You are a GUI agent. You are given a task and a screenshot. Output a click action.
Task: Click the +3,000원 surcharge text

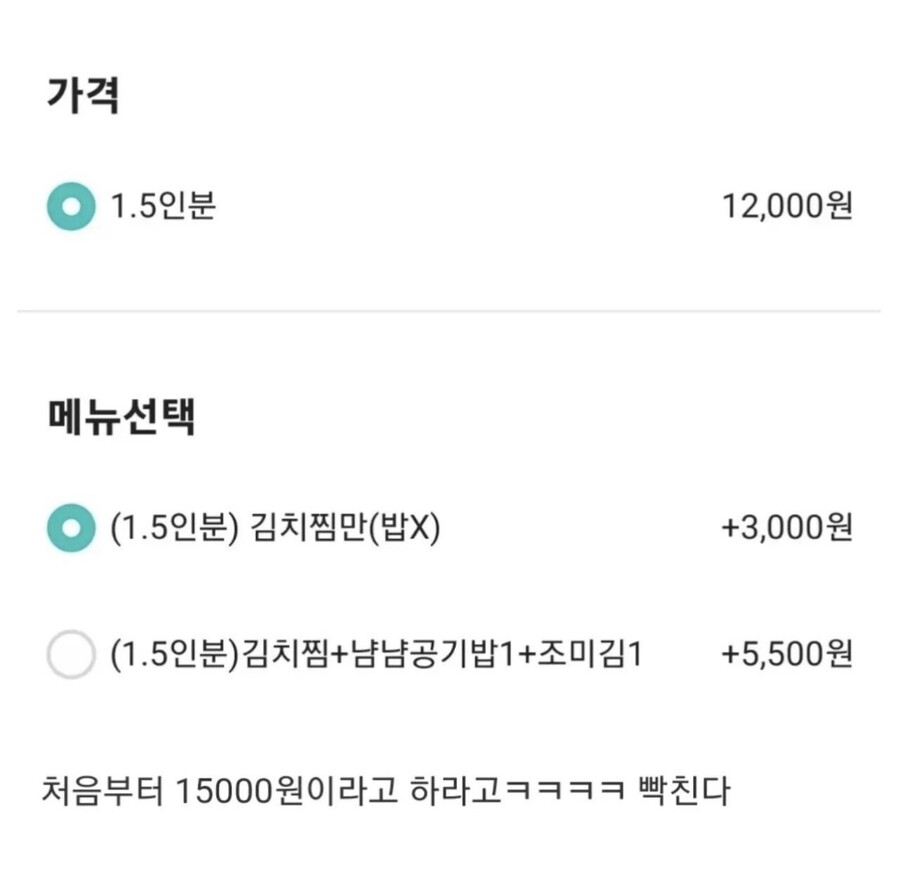787,528
